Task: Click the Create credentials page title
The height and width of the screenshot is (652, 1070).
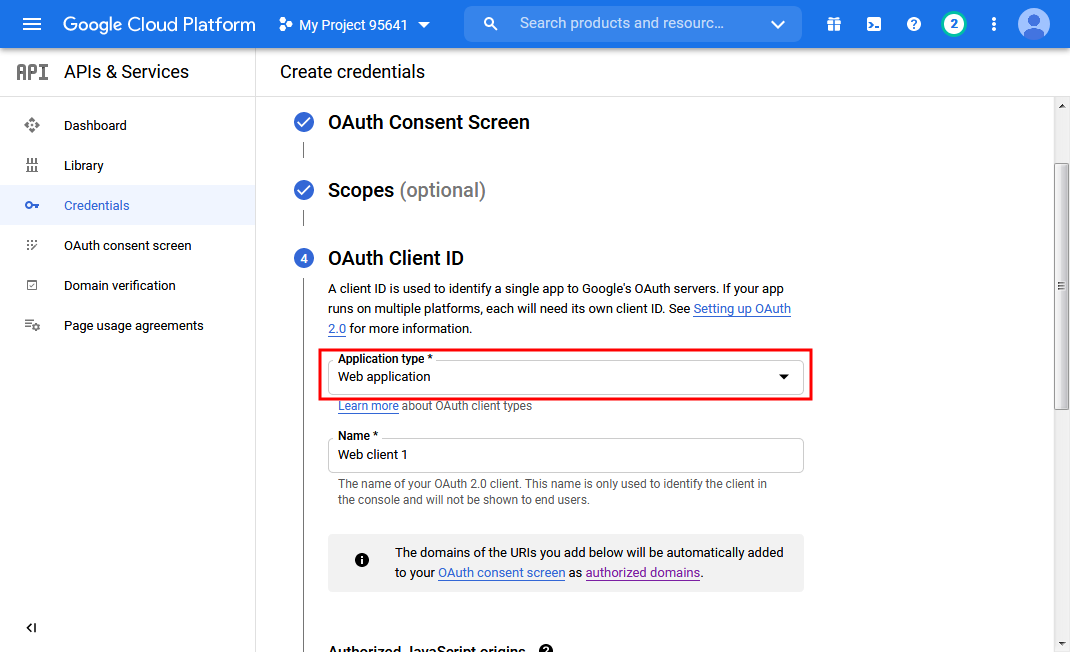Action: [352, 72]
